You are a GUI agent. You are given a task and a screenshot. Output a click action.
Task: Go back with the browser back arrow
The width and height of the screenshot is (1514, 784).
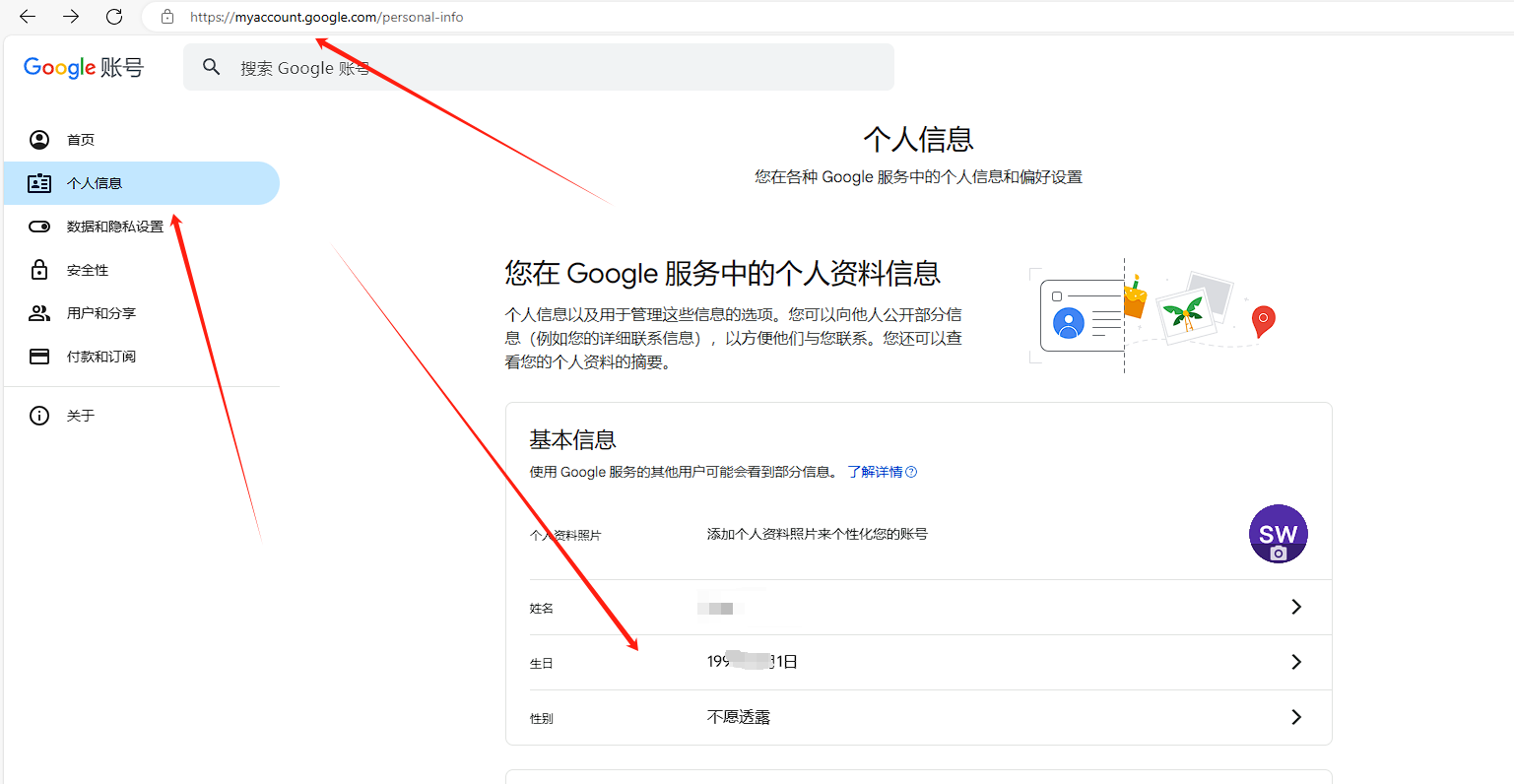point(28,17)
